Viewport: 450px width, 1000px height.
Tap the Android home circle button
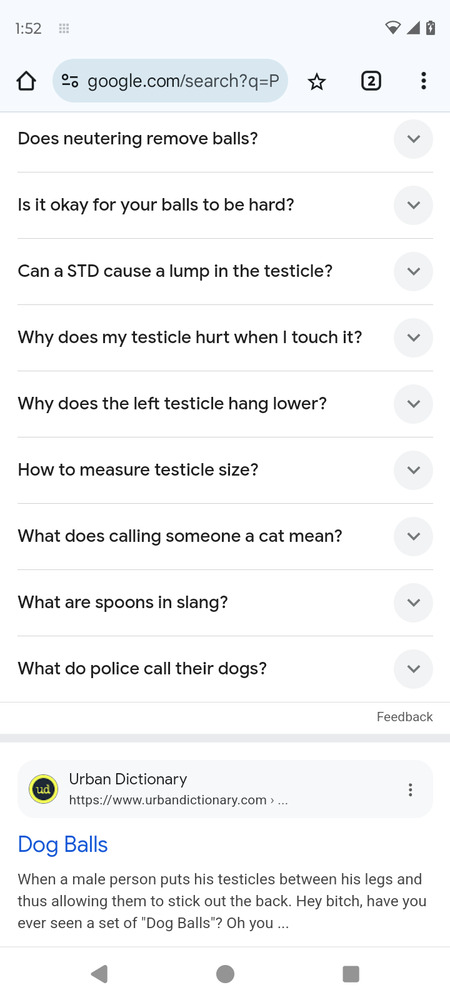[225, 974]
